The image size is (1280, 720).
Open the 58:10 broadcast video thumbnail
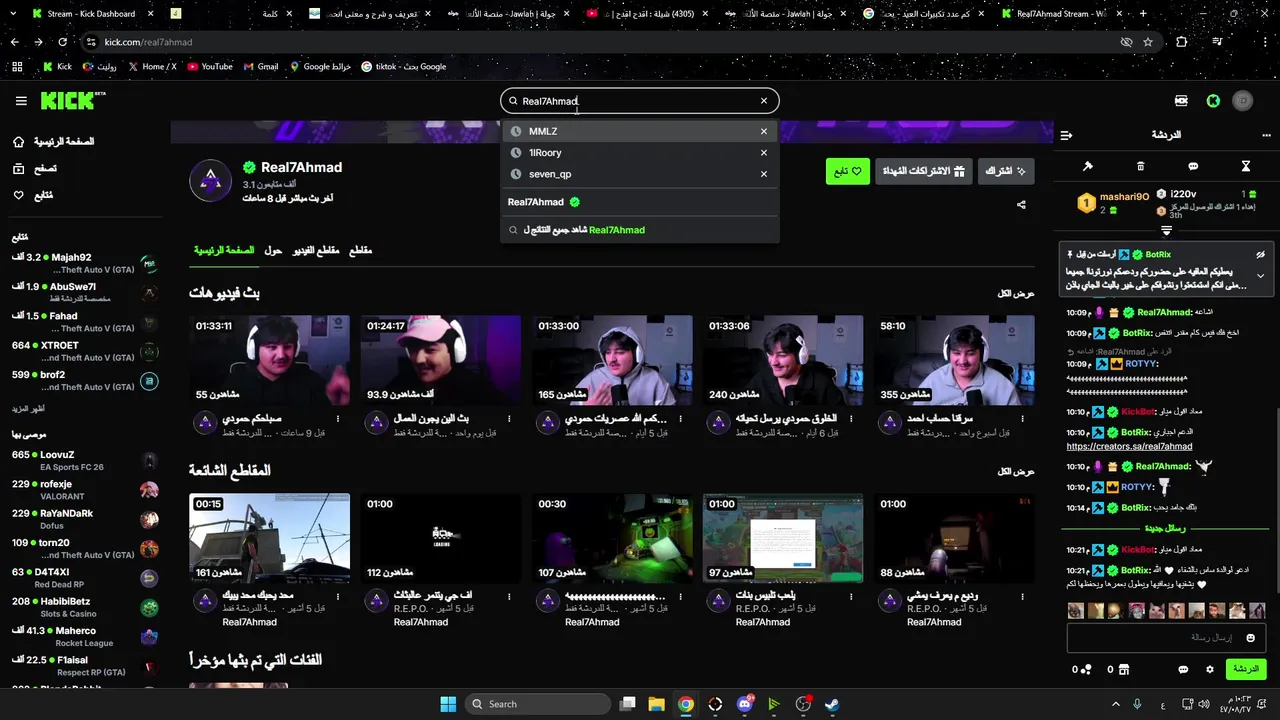954,360
